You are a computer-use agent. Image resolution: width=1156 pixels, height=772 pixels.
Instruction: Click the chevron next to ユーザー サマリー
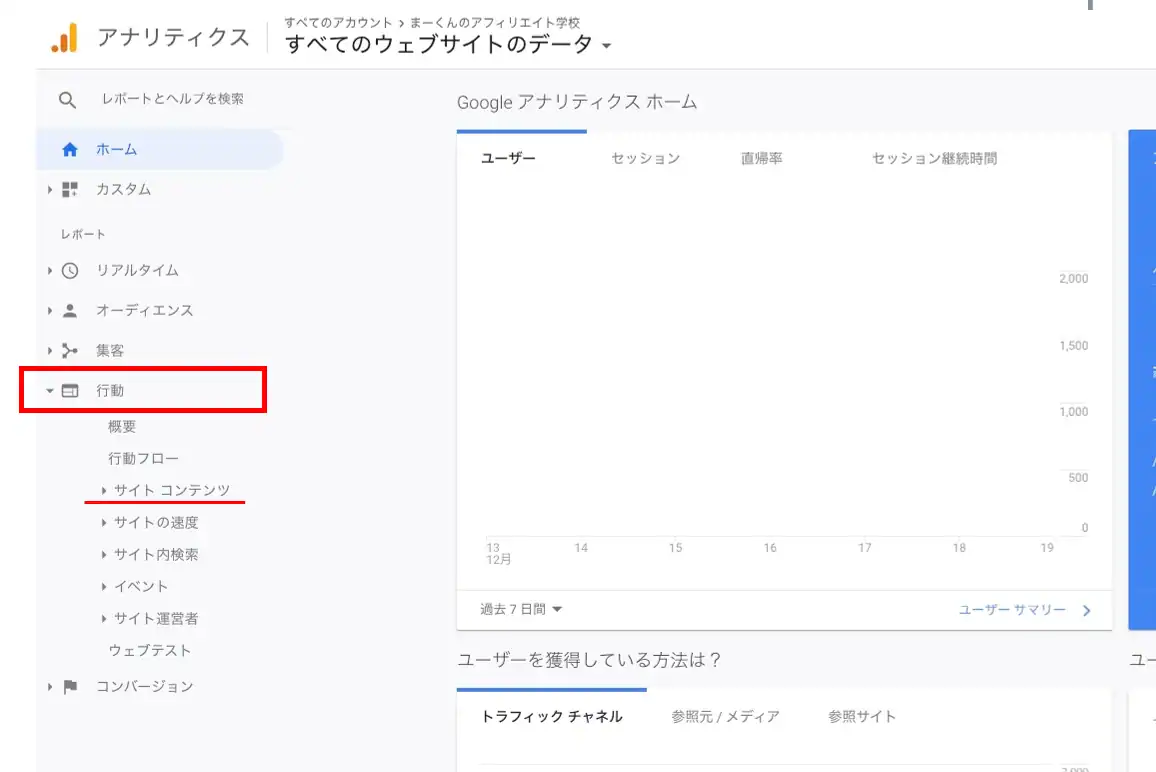tap(1087, 611)
